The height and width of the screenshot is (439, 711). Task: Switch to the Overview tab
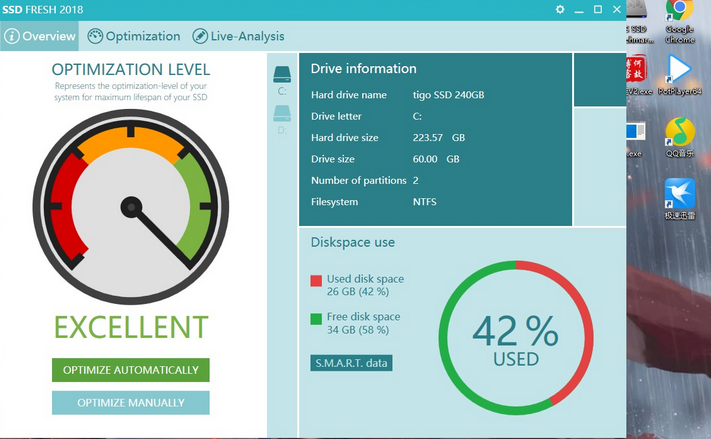[x=40, y=36]
